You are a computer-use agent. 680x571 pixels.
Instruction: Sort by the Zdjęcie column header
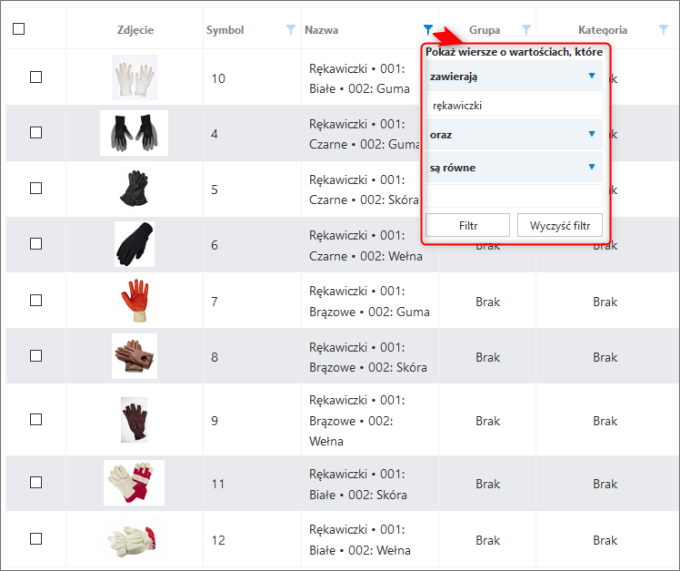[135, 30]
